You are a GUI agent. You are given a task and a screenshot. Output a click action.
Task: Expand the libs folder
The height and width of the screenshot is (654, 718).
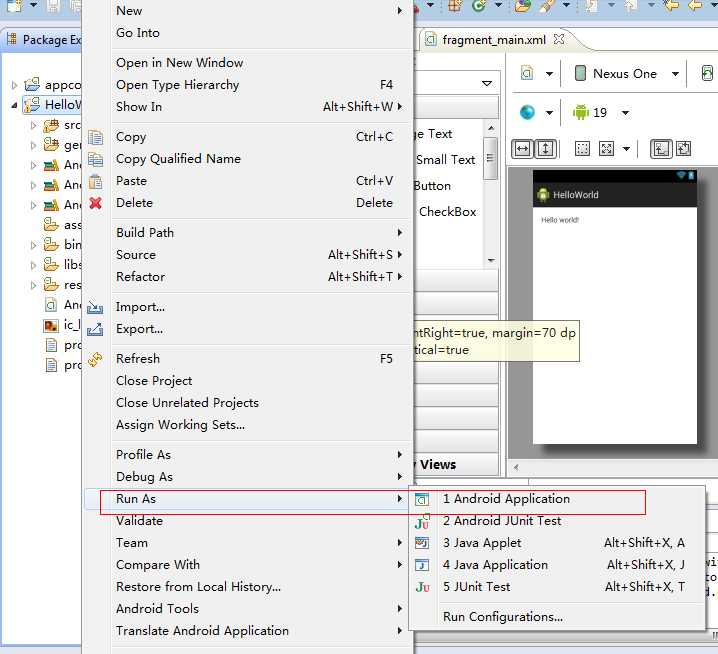(33, 265)
